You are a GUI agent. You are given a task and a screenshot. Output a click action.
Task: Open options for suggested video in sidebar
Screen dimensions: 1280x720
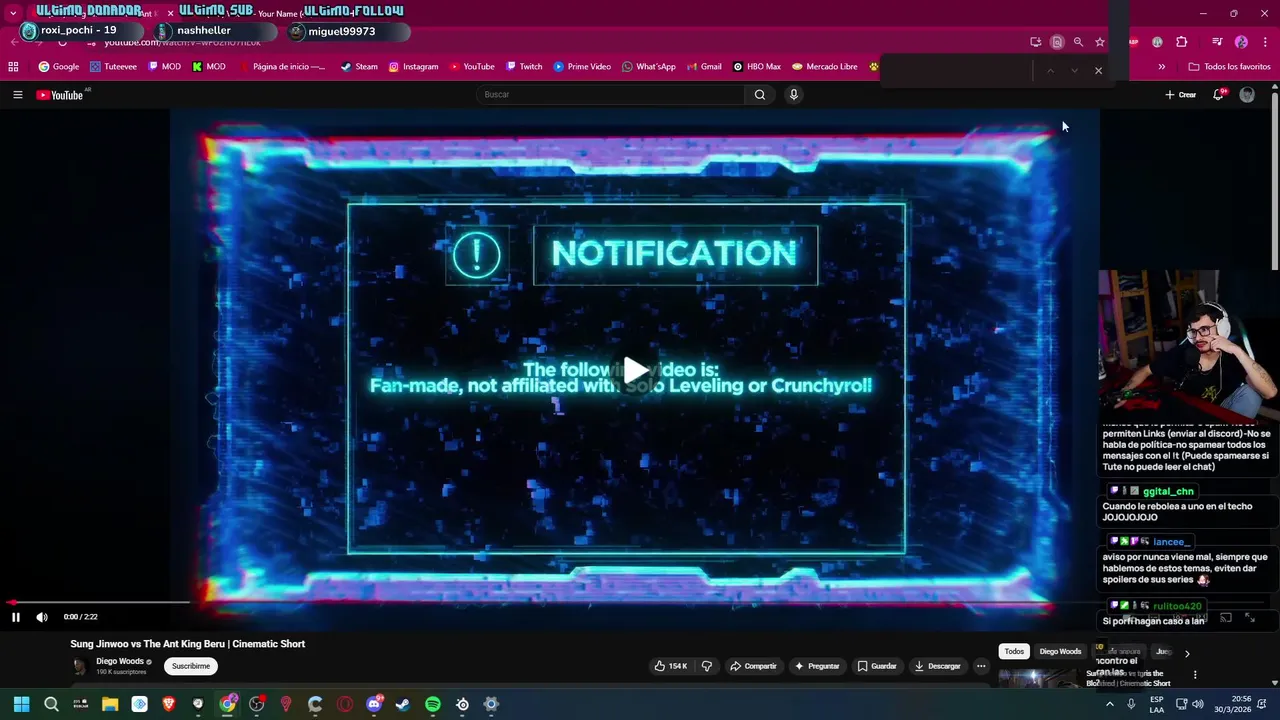pyautogui.click(x=1194, y=675)
